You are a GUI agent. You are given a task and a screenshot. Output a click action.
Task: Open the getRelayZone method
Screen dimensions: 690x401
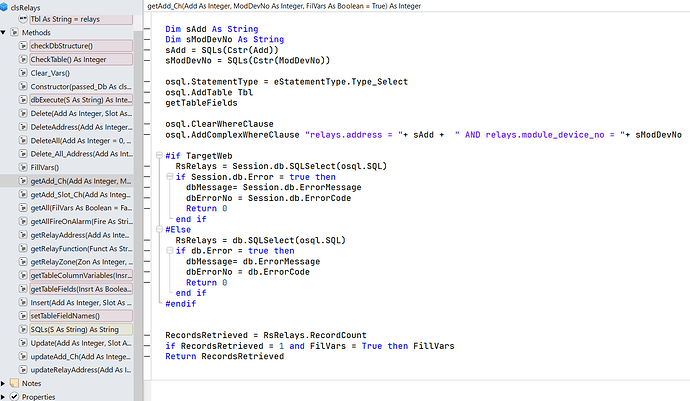80,262
